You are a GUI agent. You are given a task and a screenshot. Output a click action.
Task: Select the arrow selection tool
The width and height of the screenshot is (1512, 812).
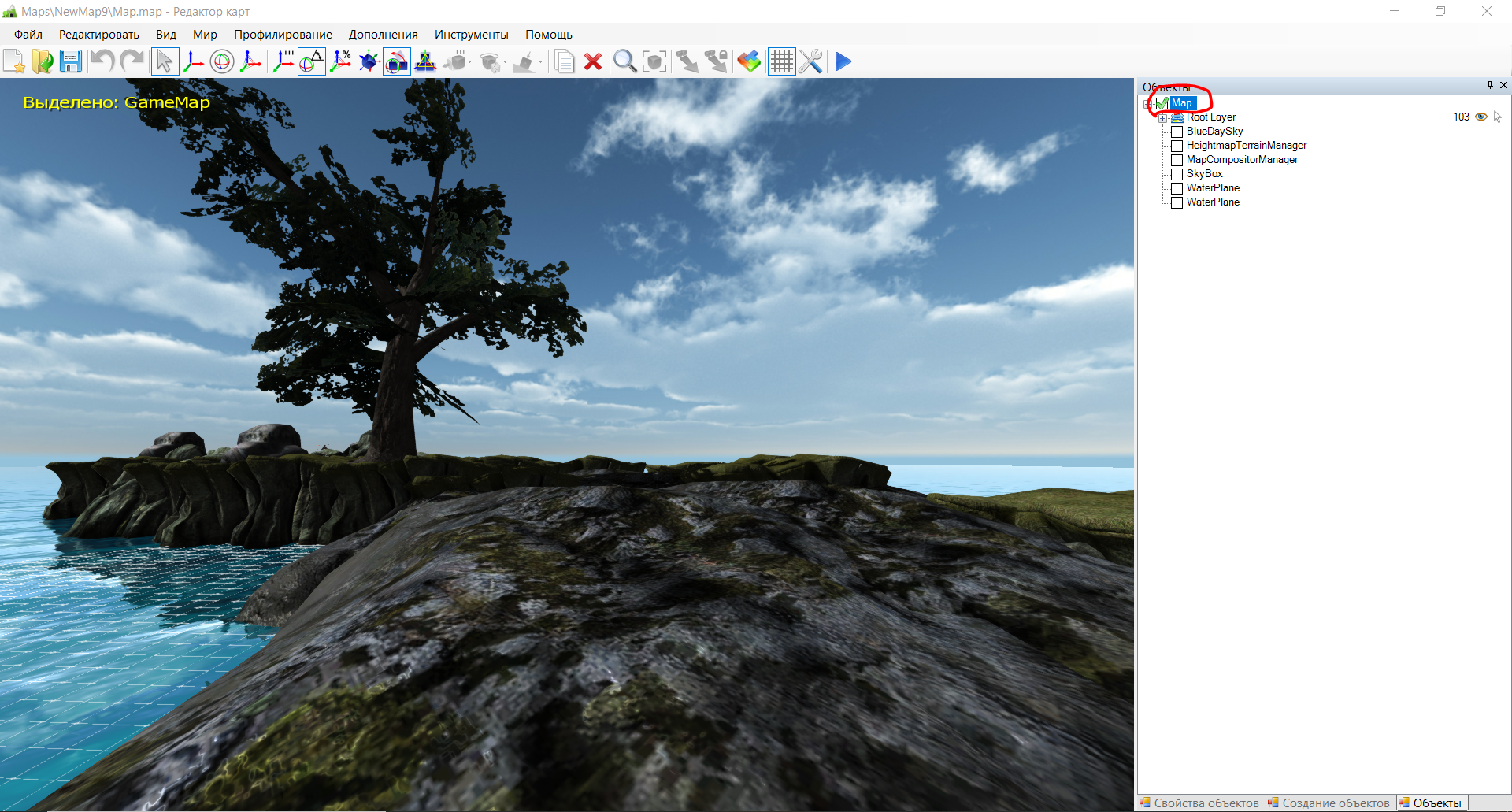165,61
